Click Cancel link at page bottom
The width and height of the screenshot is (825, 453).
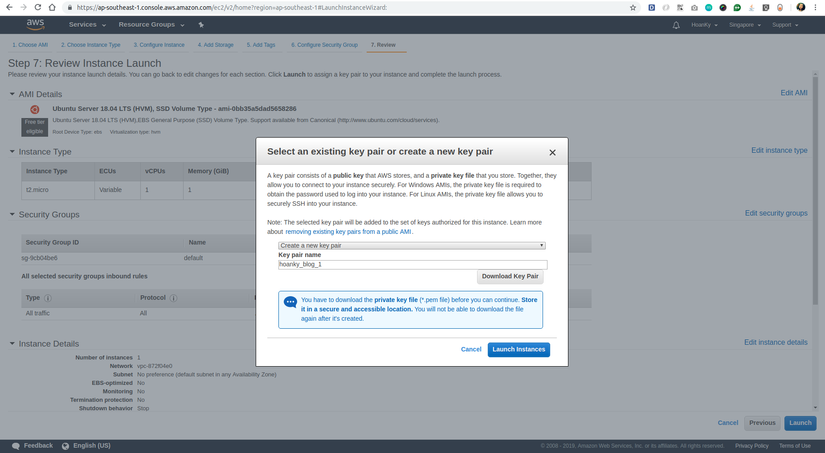tap(728, 423)
